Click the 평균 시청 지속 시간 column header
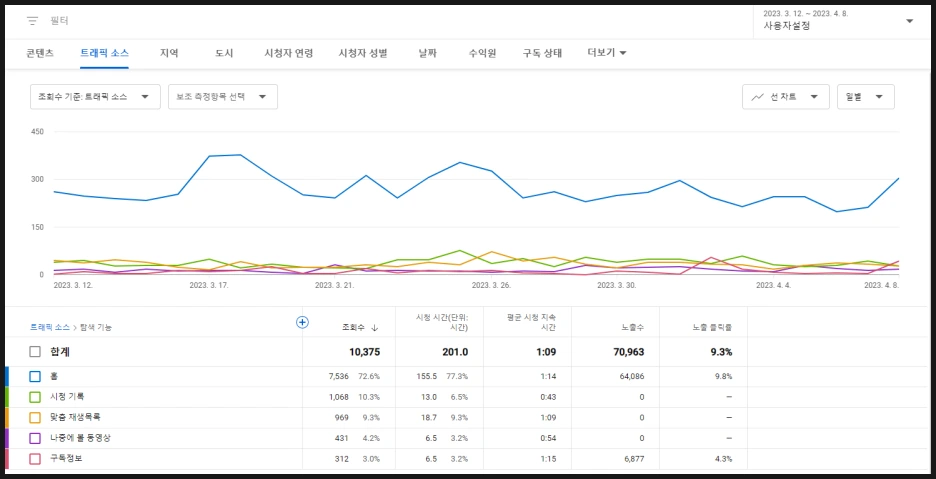This screenshot has width=936, height=479. pyautogui.click(x=531, y=323)
